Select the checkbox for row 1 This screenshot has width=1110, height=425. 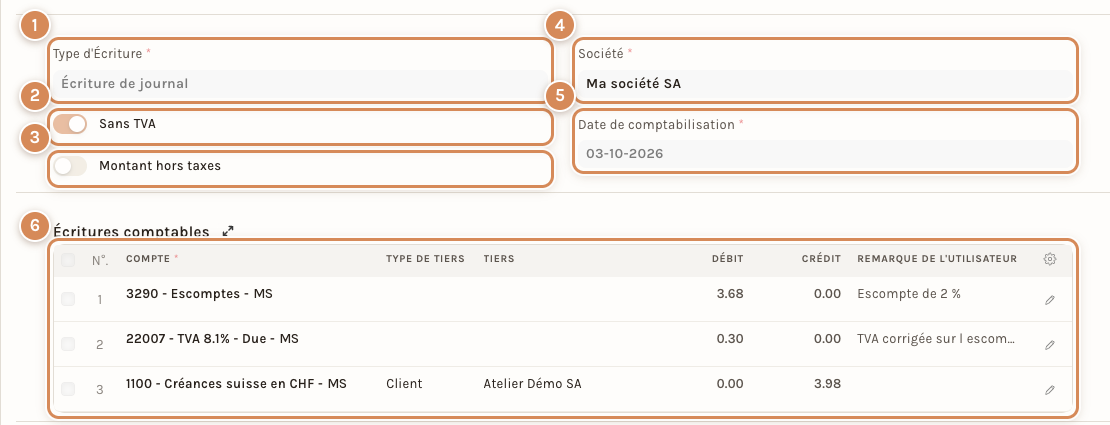(68, 300)
